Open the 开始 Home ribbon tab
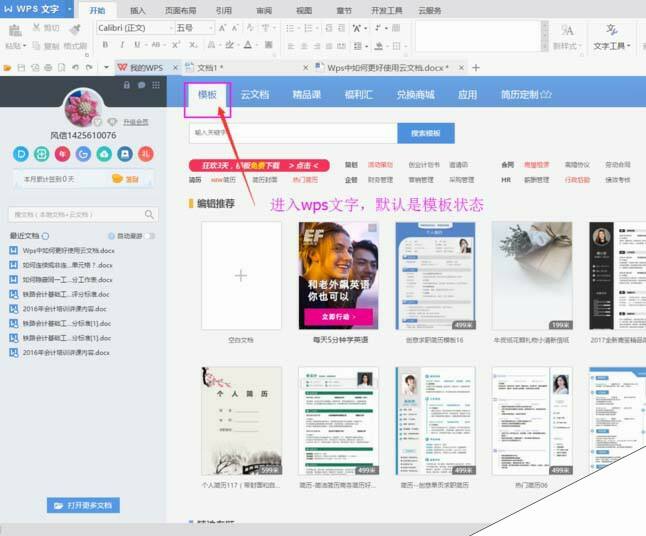The width and height of the screenshot is (646, 536). pos(97,10)
